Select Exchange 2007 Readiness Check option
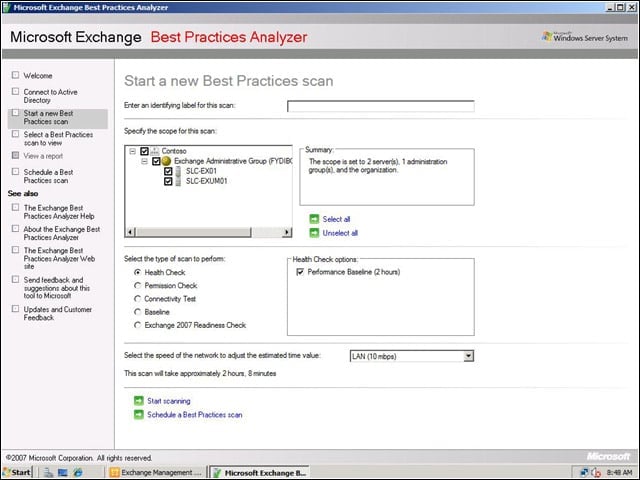This screenshot has width=640, height=480. (138, 325)
